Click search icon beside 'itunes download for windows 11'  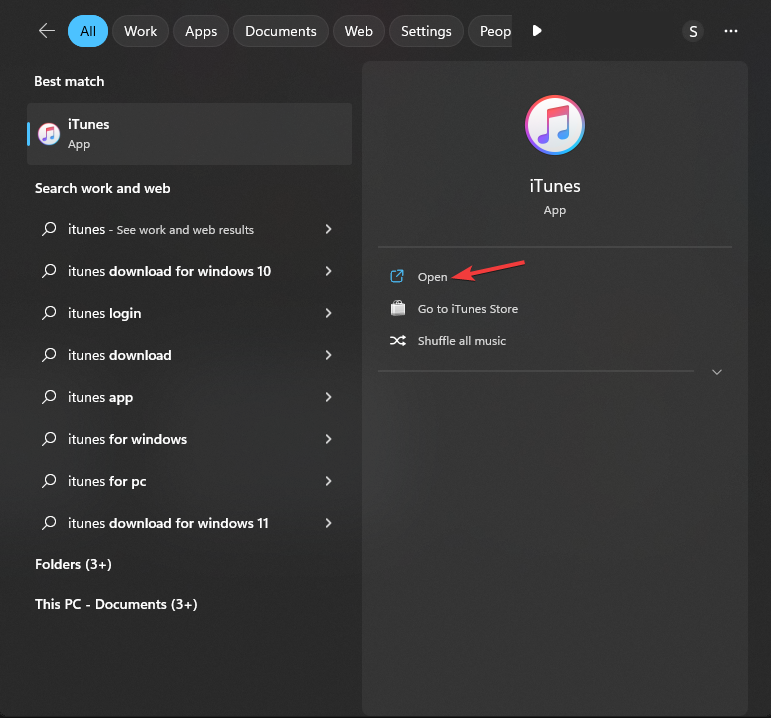click(x=49, y=523)
